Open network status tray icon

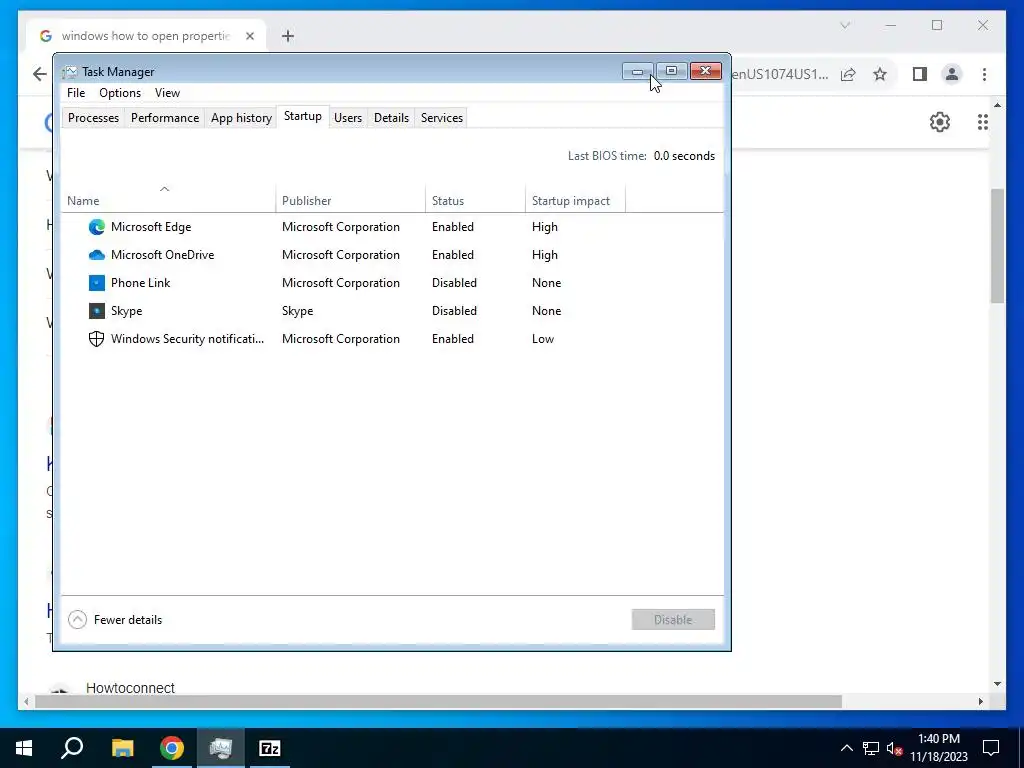pyautogui.click(x=871, y=748)
